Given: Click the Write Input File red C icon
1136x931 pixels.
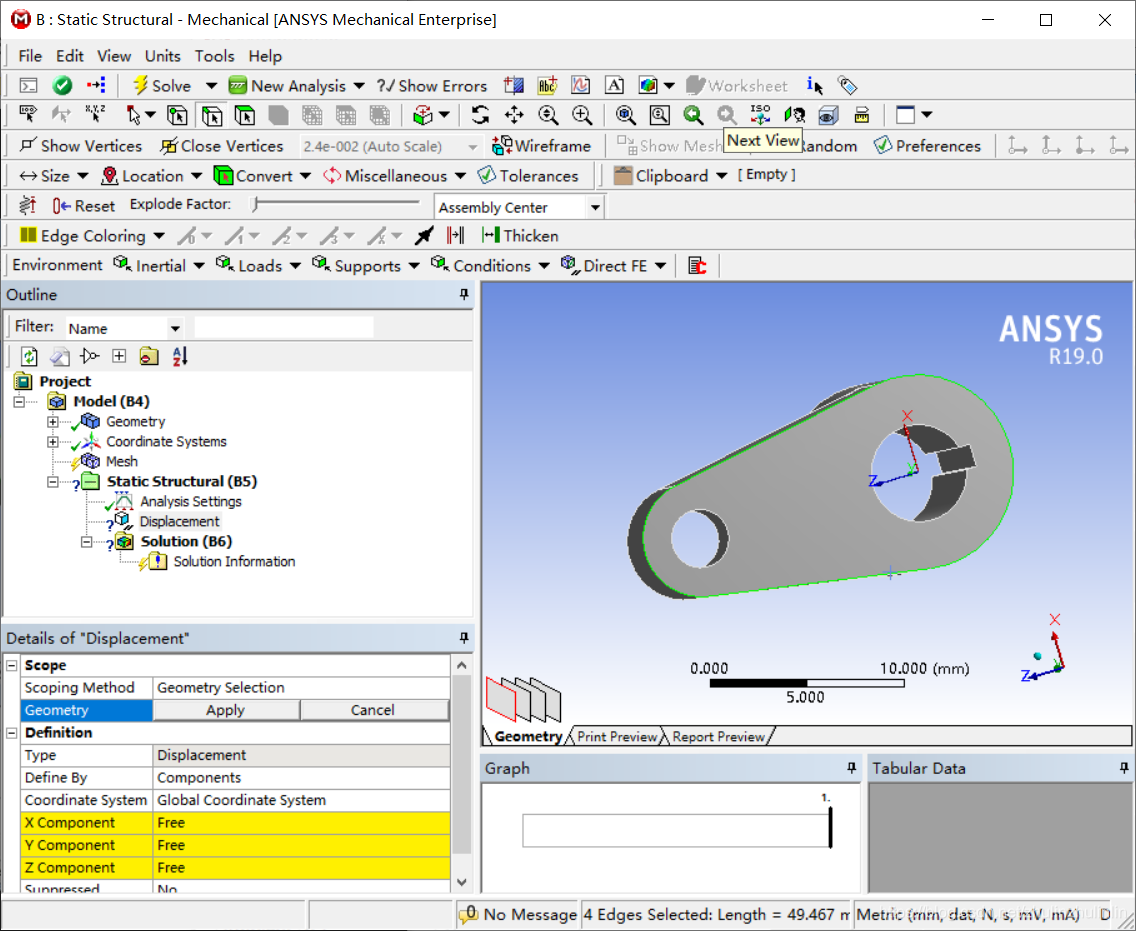Looking at the screenshot, I should tap(697, 265).
